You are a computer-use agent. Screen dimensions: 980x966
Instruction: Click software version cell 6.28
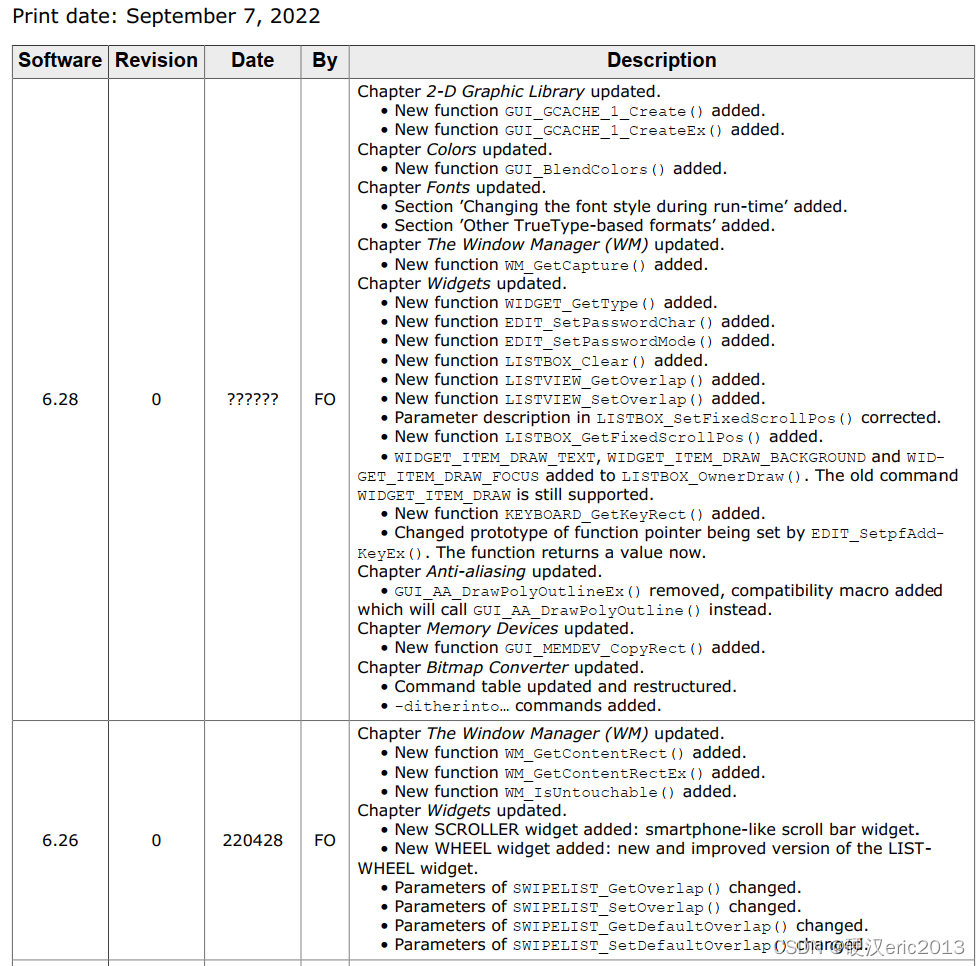60,399
